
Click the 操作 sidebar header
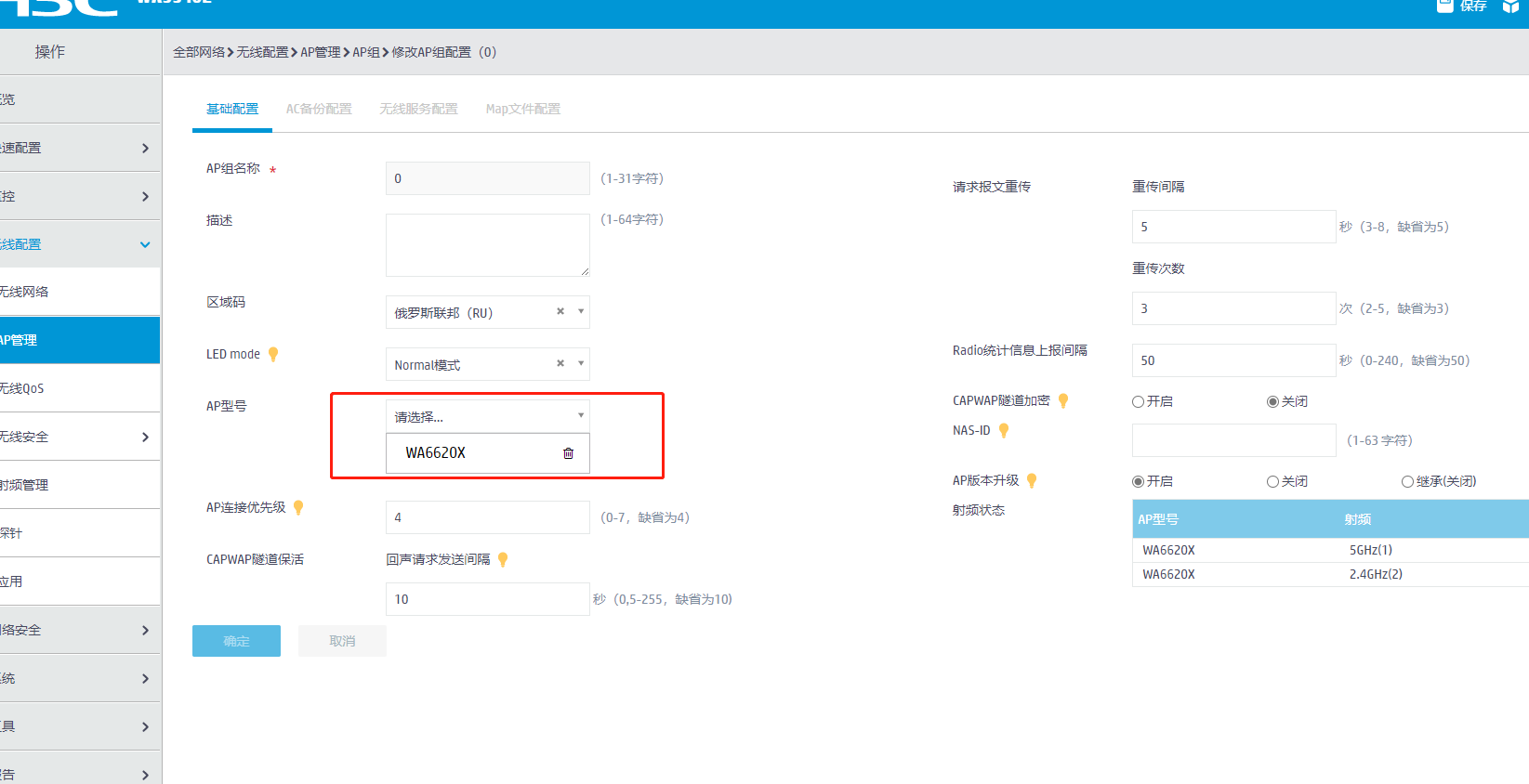(x=50, y=52)
